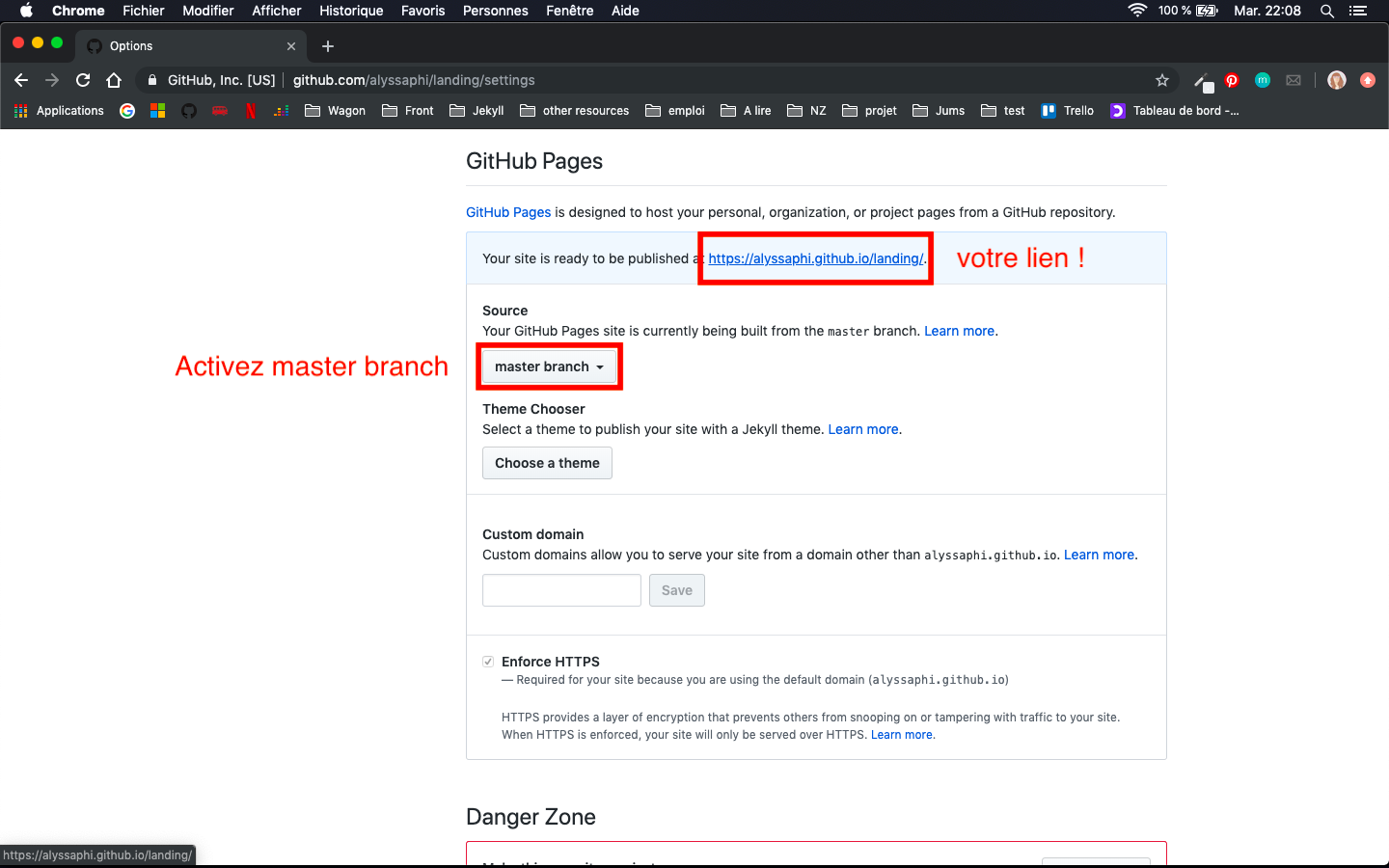Reload the page
This screenshot has width=1389, height=868.
(x=83, y=81)
